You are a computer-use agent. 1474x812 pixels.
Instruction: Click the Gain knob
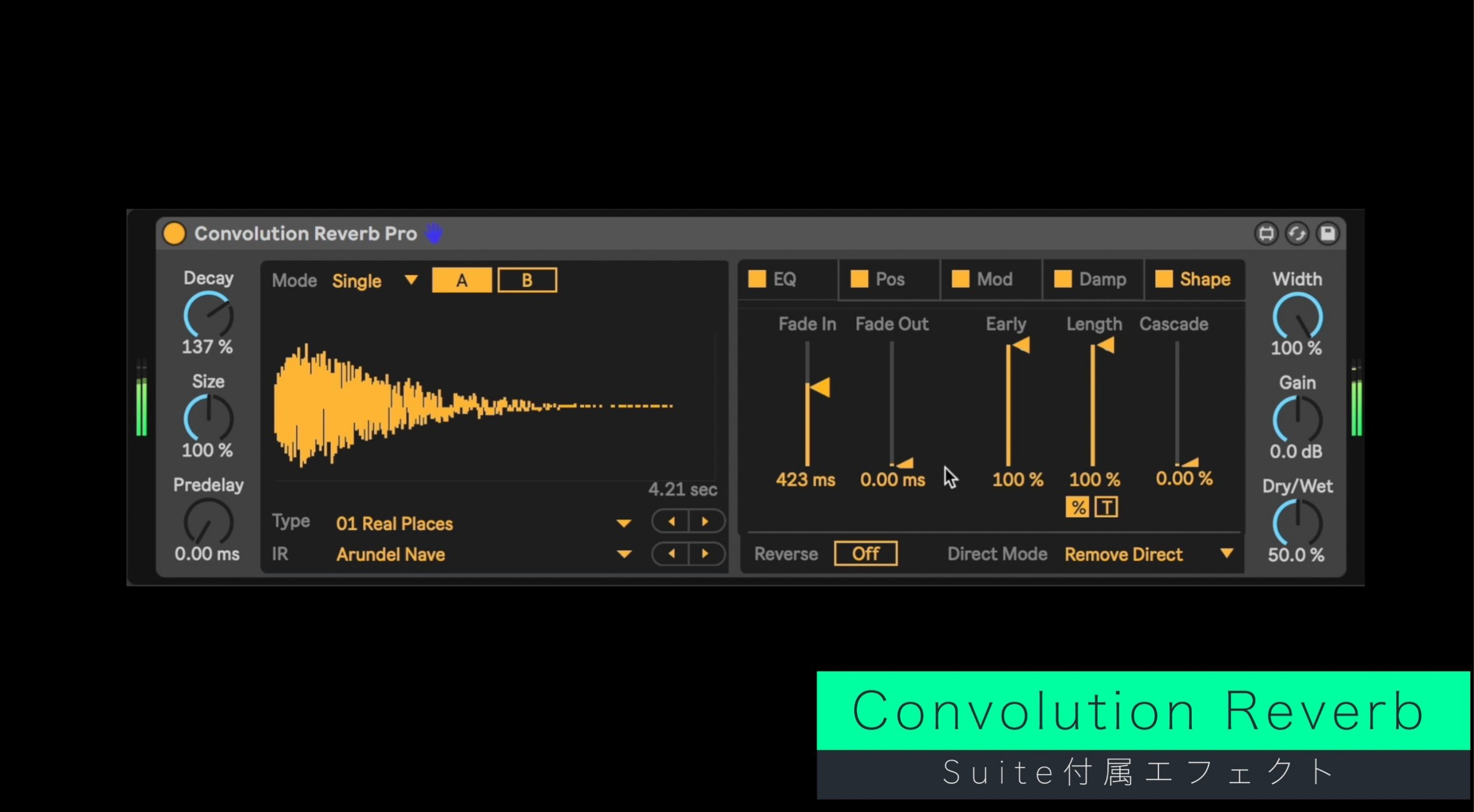1297,420
